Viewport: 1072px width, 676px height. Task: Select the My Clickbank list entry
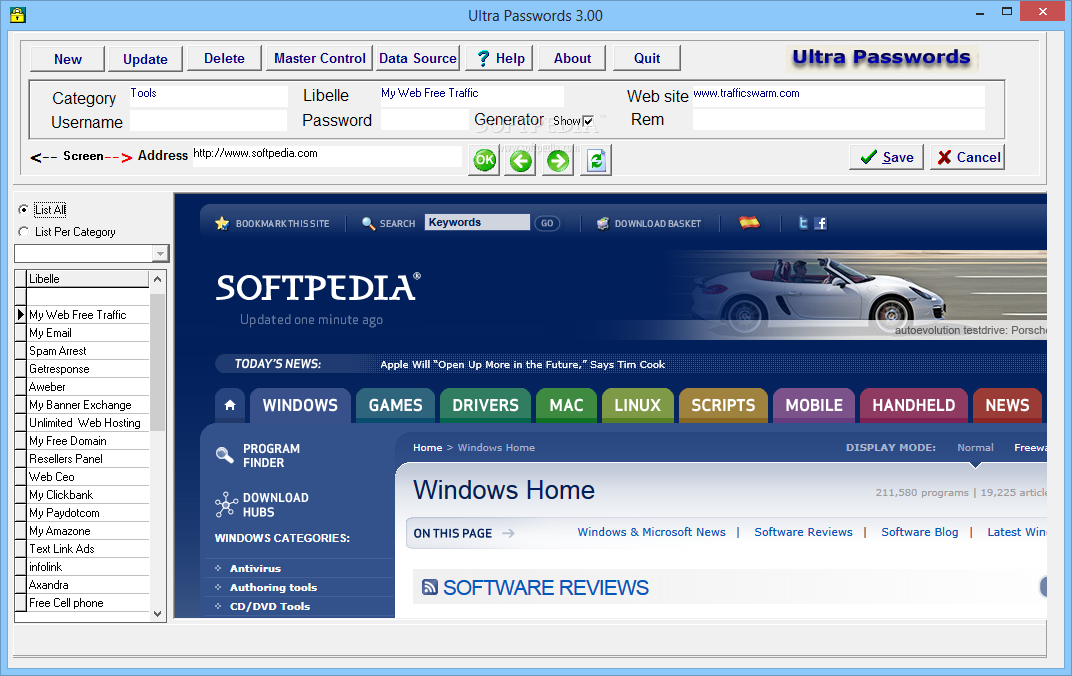[x=88, y=495]
